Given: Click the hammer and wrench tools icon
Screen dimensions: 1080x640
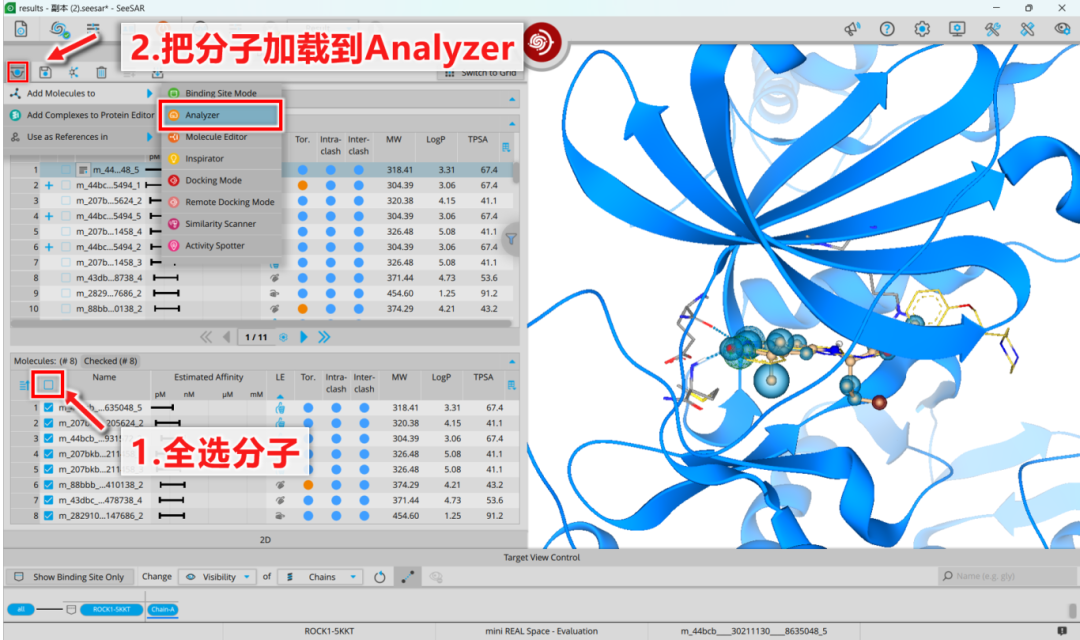Looking at the screenshot, I should point(993,29).
